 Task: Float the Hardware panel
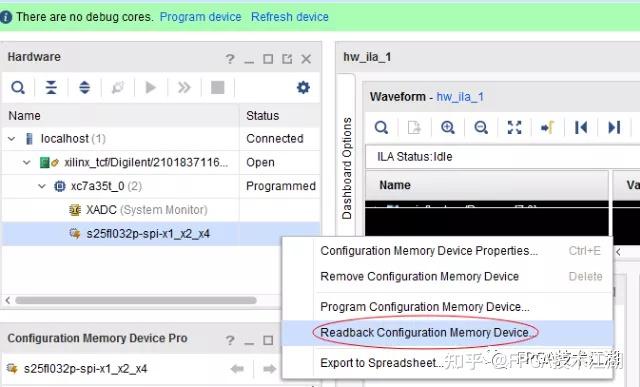coord(287,59)
